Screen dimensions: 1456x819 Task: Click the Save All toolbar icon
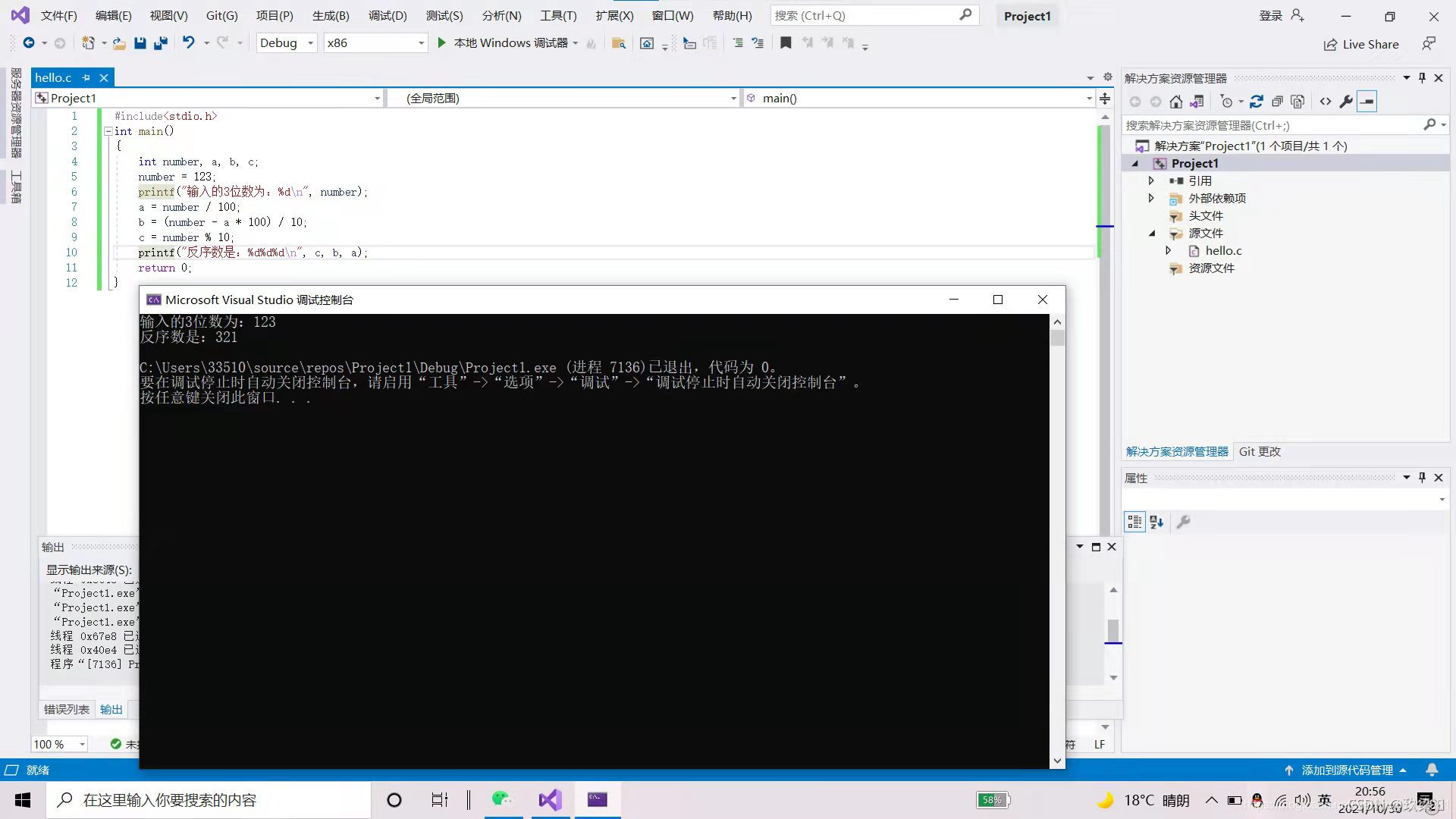point(160,43)
